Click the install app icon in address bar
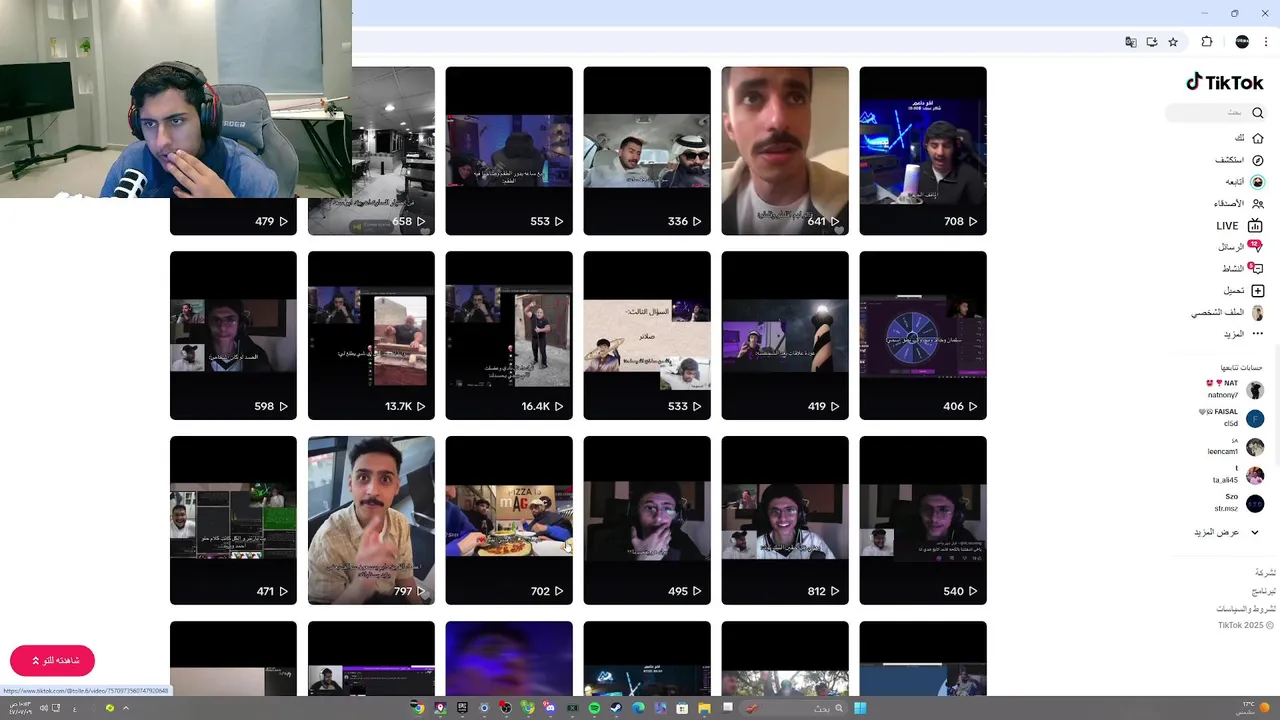 pyautogui.click(x=1152, y=42)
